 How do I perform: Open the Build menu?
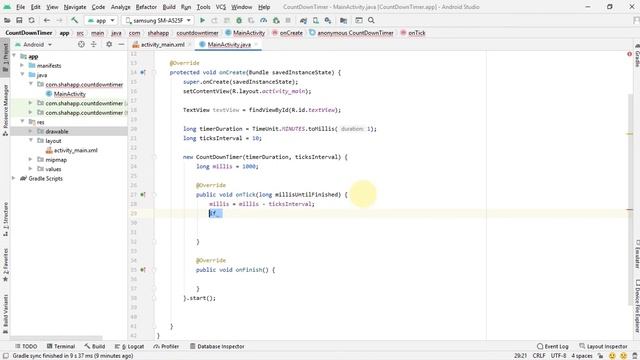click(169, 7)
